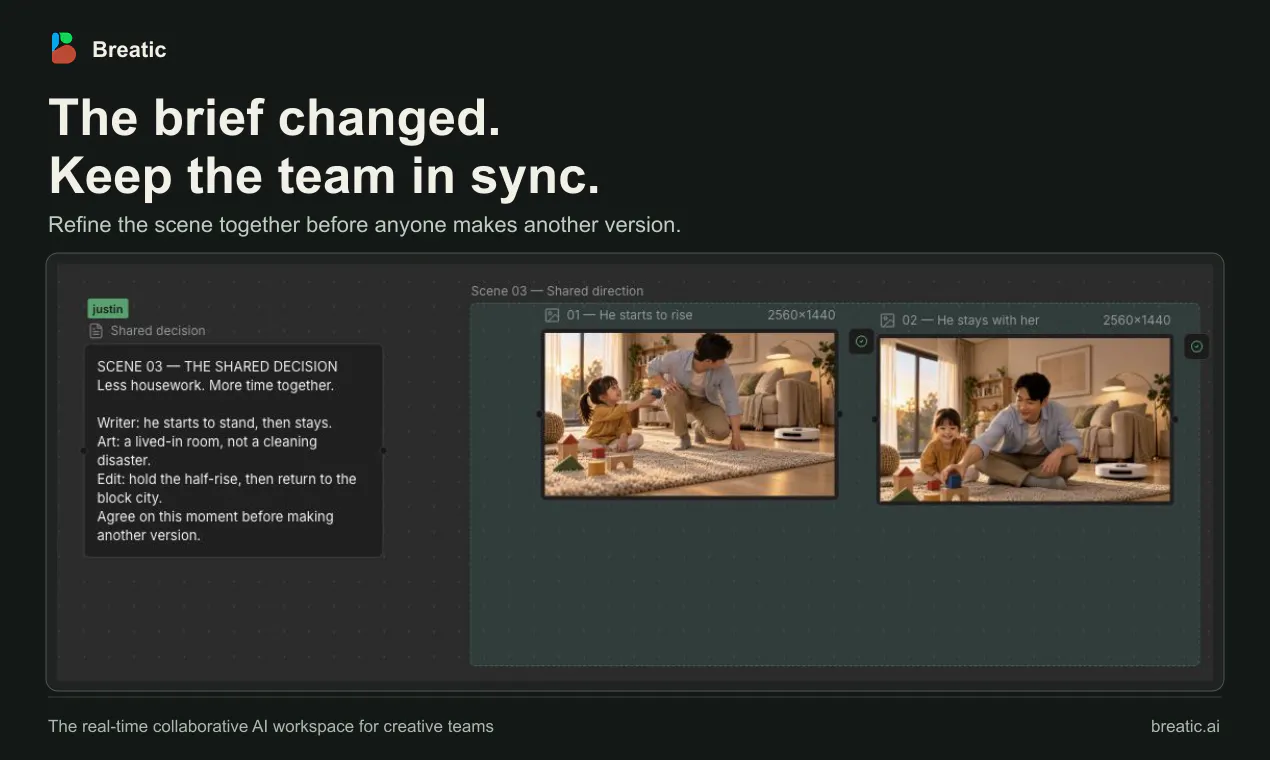Image resolution: width=1270 pixels, height=760 pixels.
Task: Click the Shared decision node label
Action: click(158, 331)
